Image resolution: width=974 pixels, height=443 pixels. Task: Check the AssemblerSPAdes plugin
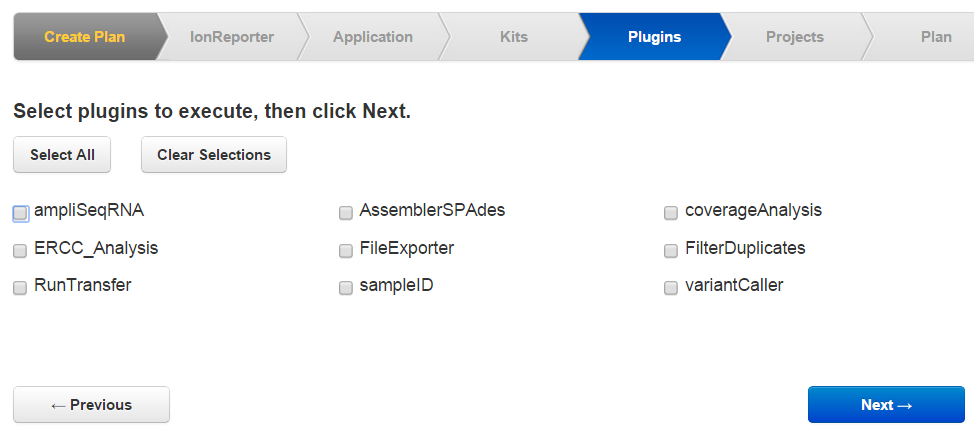tap(346, 213)
